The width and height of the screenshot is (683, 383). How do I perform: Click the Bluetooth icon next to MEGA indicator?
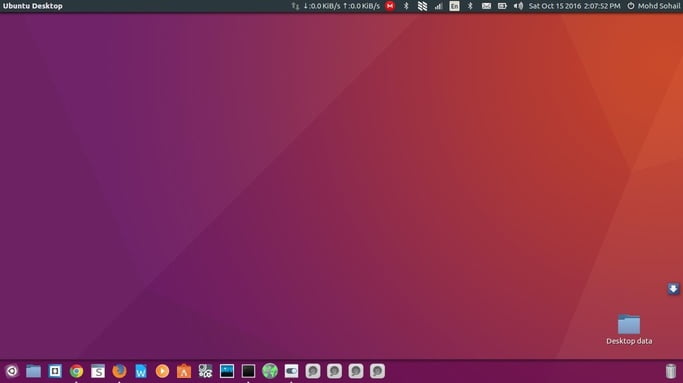point(406,6)
